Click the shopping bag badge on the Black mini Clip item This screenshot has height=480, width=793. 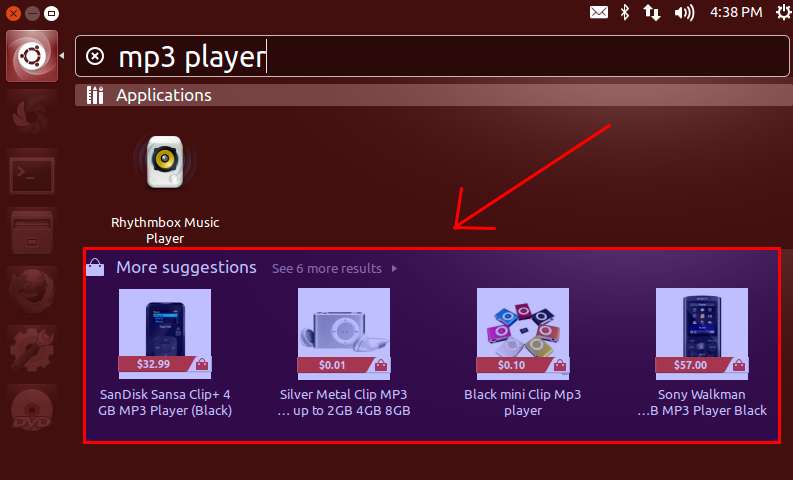click(560, 365)
